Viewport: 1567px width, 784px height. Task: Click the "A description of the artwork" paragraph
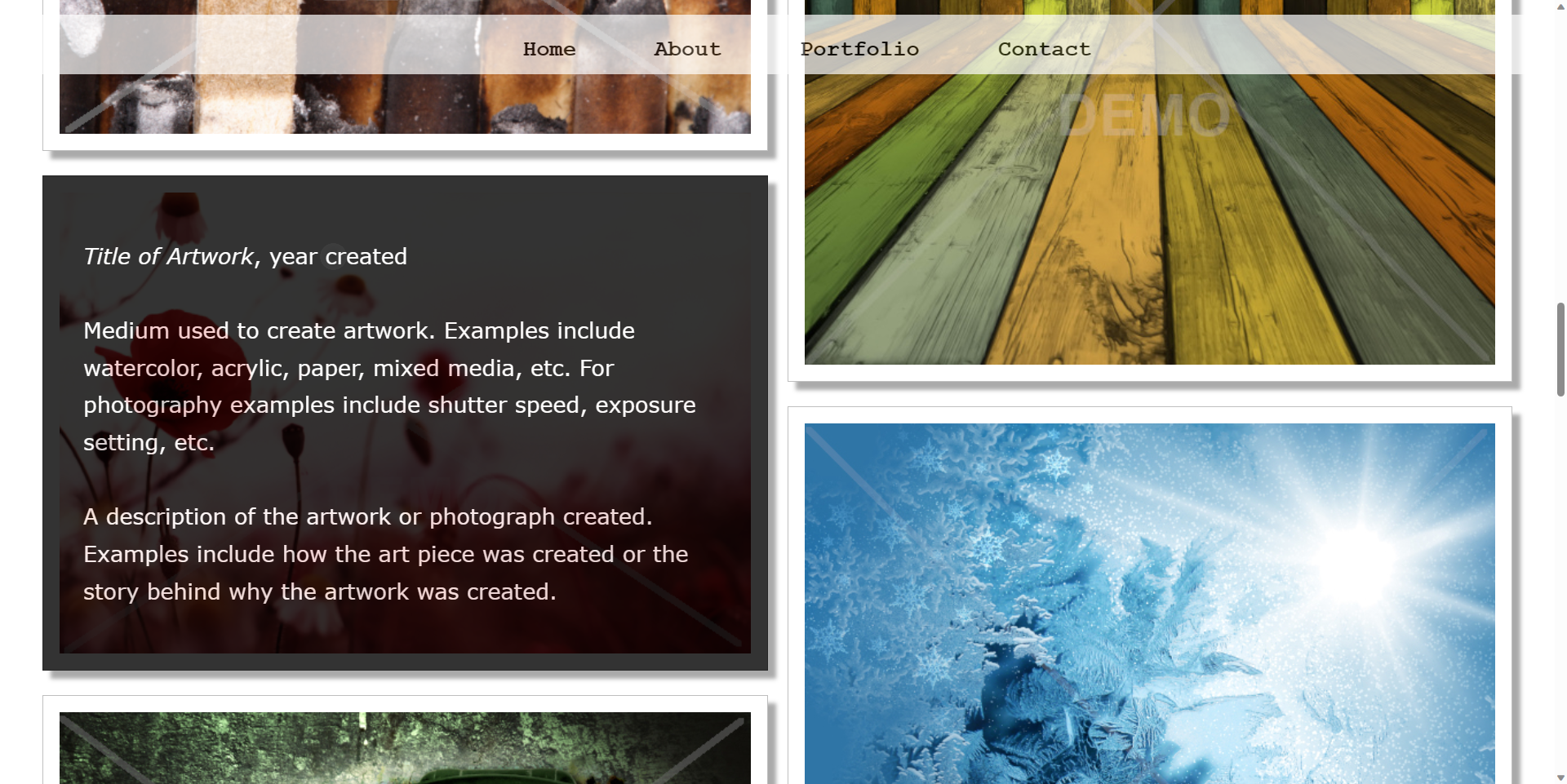click(x=385, y=554)
